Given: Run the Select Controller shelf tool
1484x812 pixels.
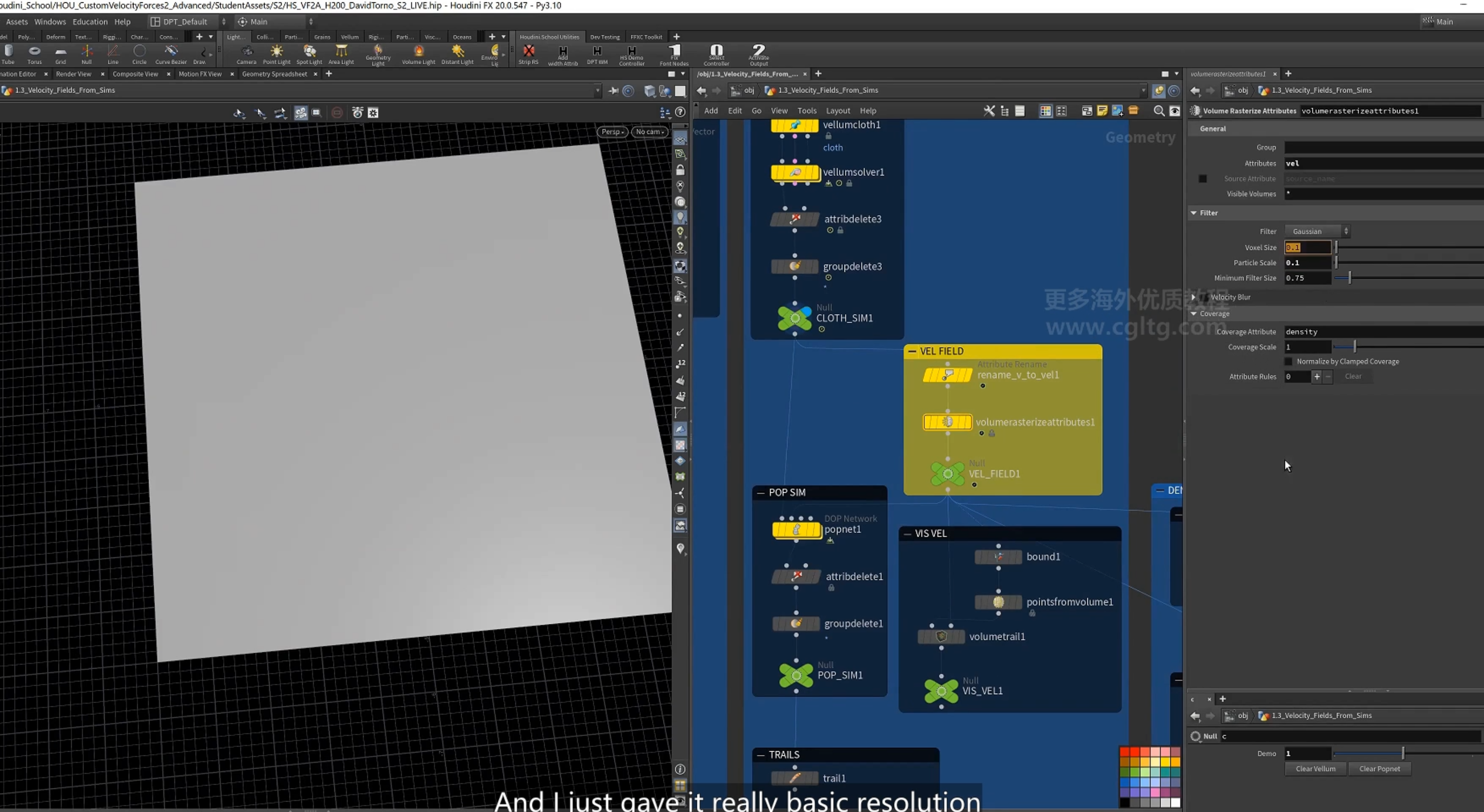Looking at the screenshot, I should [717, 55].
